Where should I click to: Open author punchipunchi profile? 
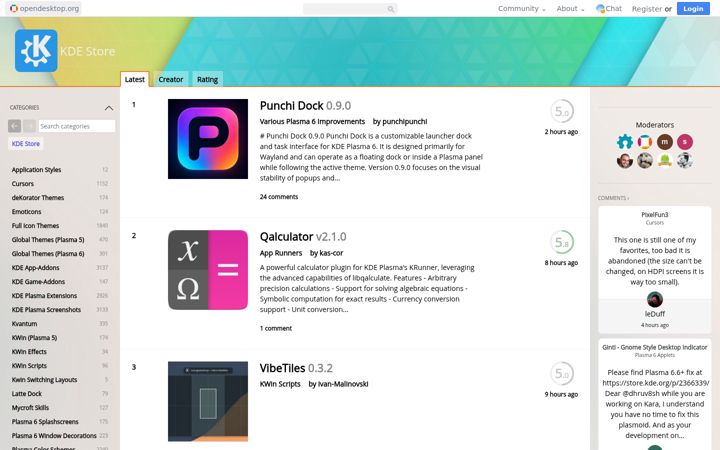point(405,121)
